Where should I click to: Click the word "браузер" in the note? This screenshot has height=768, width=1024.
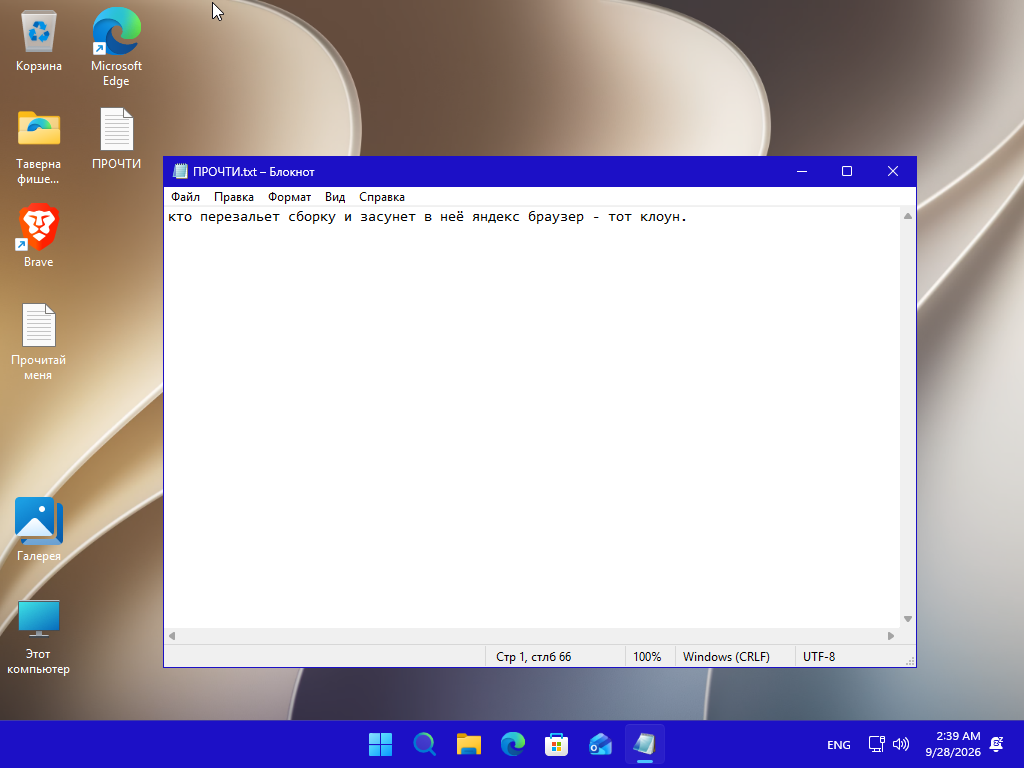pyautogui.click(x=556, y=217)
